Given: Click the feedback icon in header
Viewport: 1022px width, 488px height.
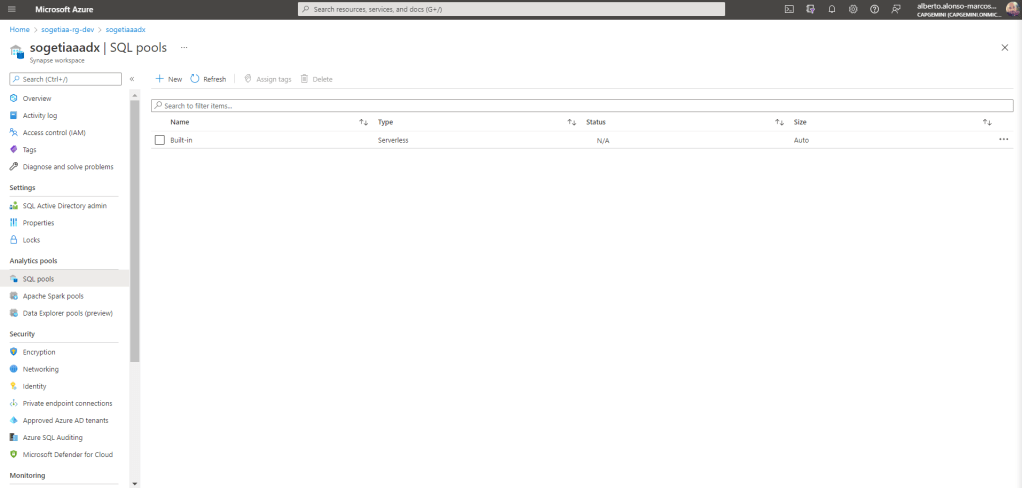Looking at the screenshot, I should pos(896,9).
